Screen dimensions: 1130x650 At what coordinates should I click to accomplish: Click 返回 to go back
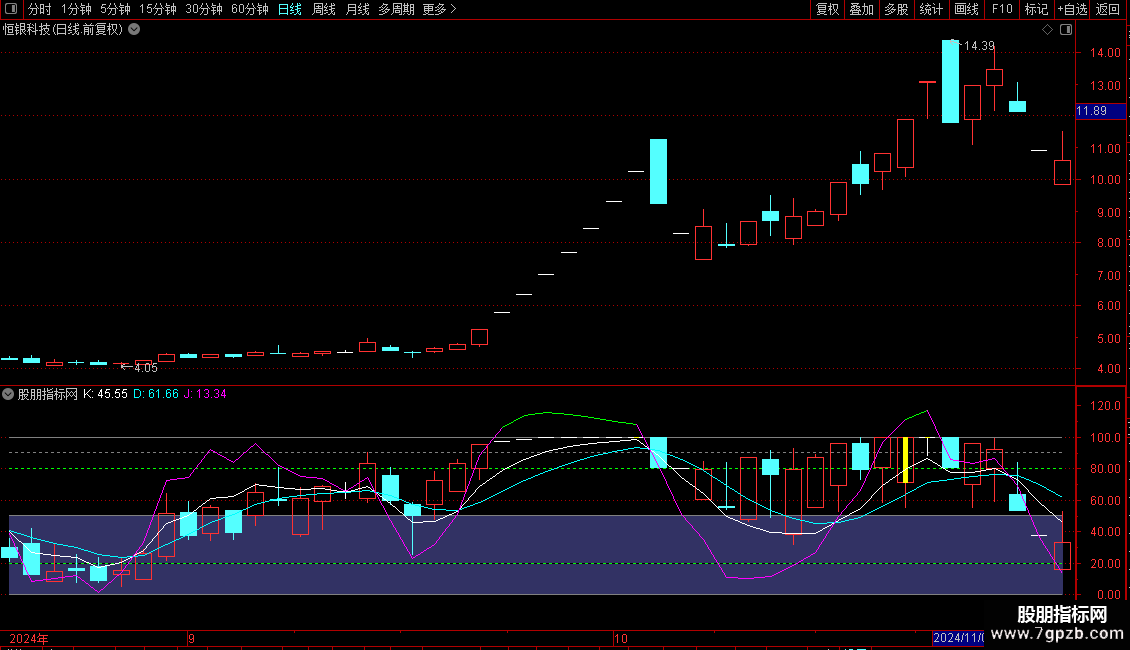pos(1108,9)
